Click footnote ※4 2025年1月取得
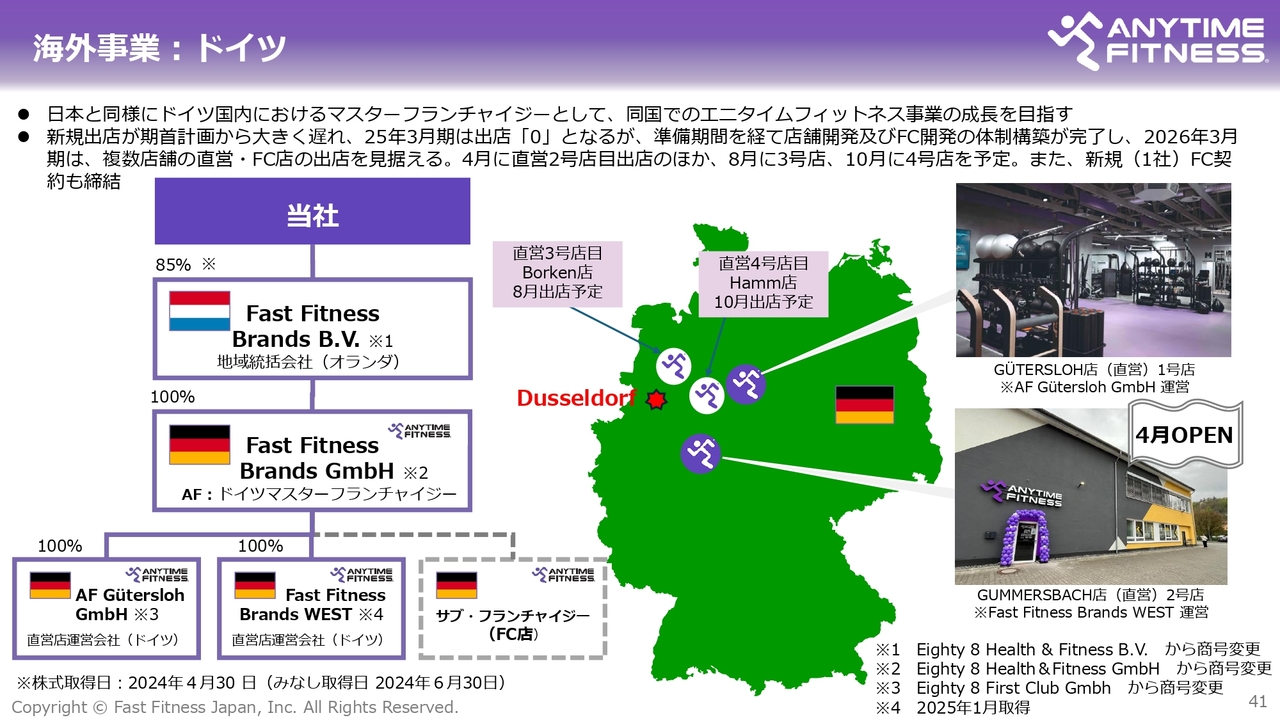Viewport: 1280px width, 720px height. (x=952, y=707)
